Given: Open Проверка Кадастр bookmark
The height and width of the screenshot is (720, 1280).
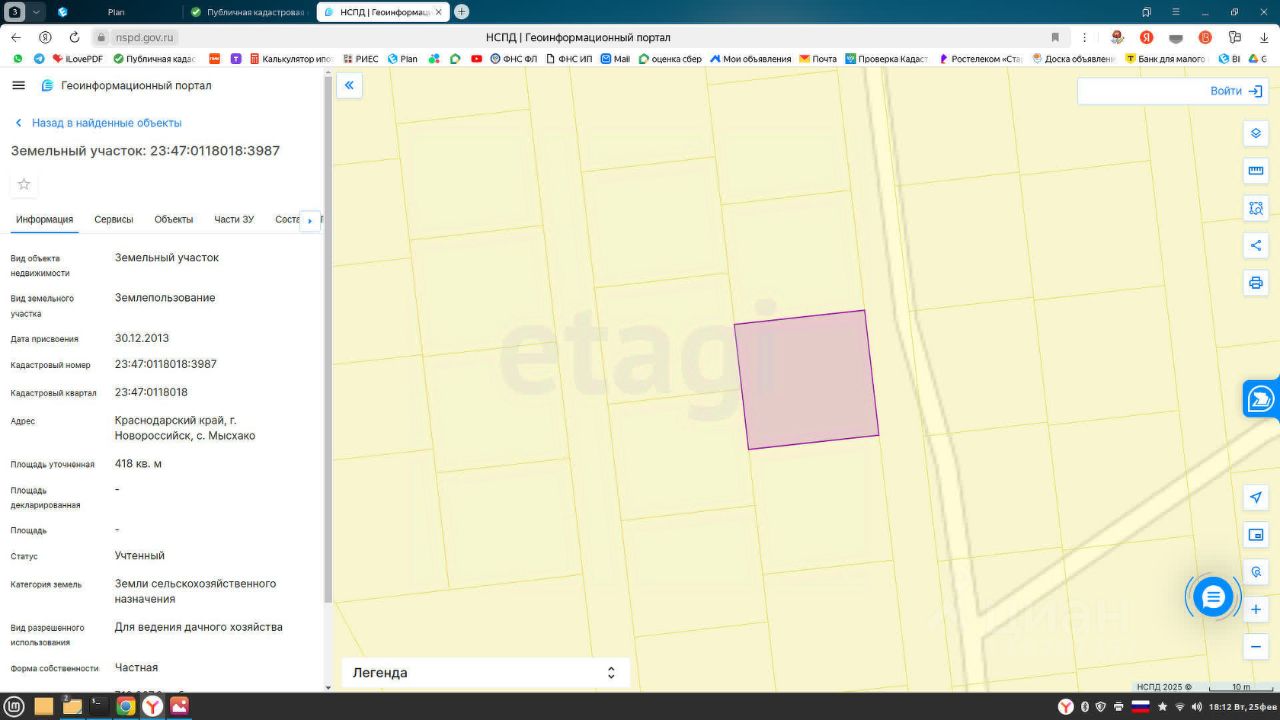Looking at the screenshot, I should pos(887,59).
